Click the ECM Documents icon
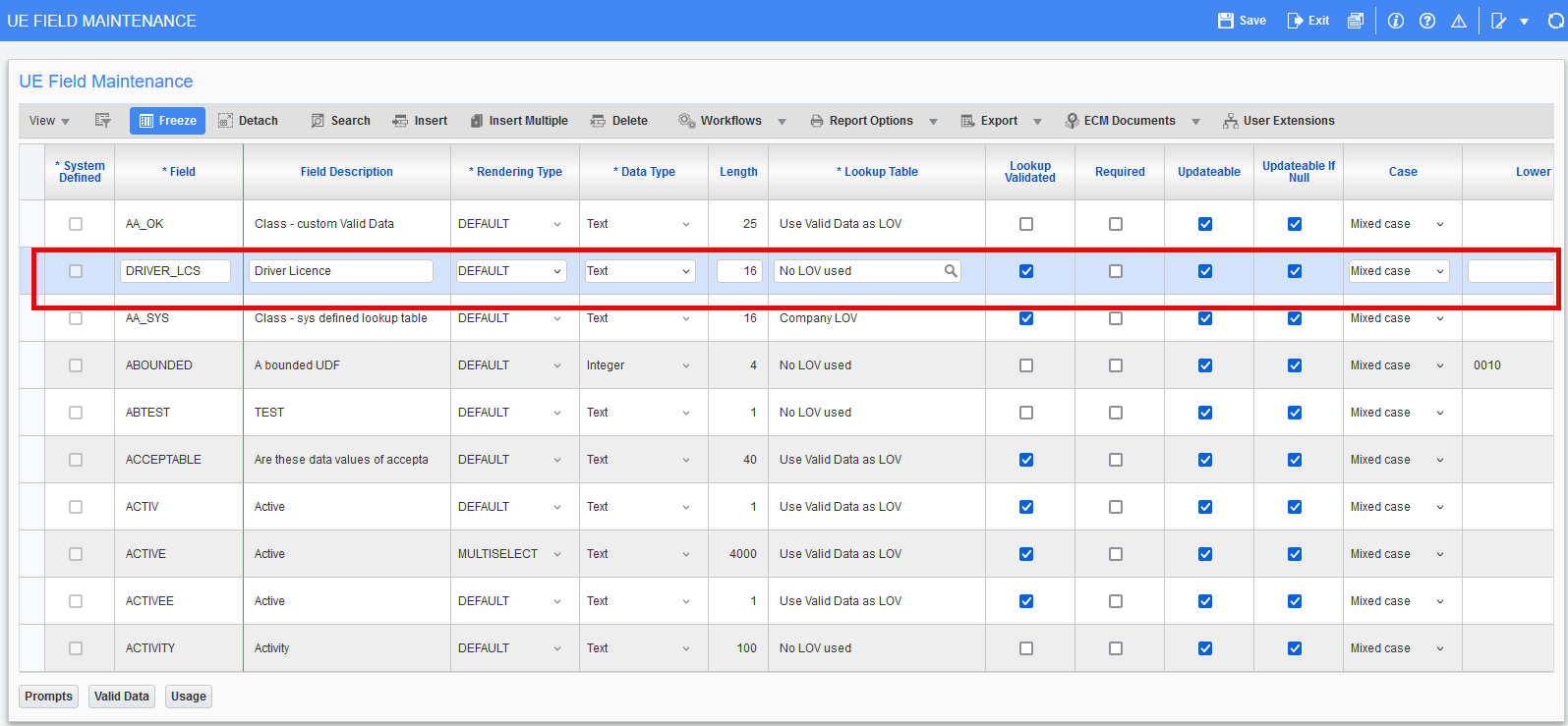Screen dimensions: 1568x726 pos(1072,121)
